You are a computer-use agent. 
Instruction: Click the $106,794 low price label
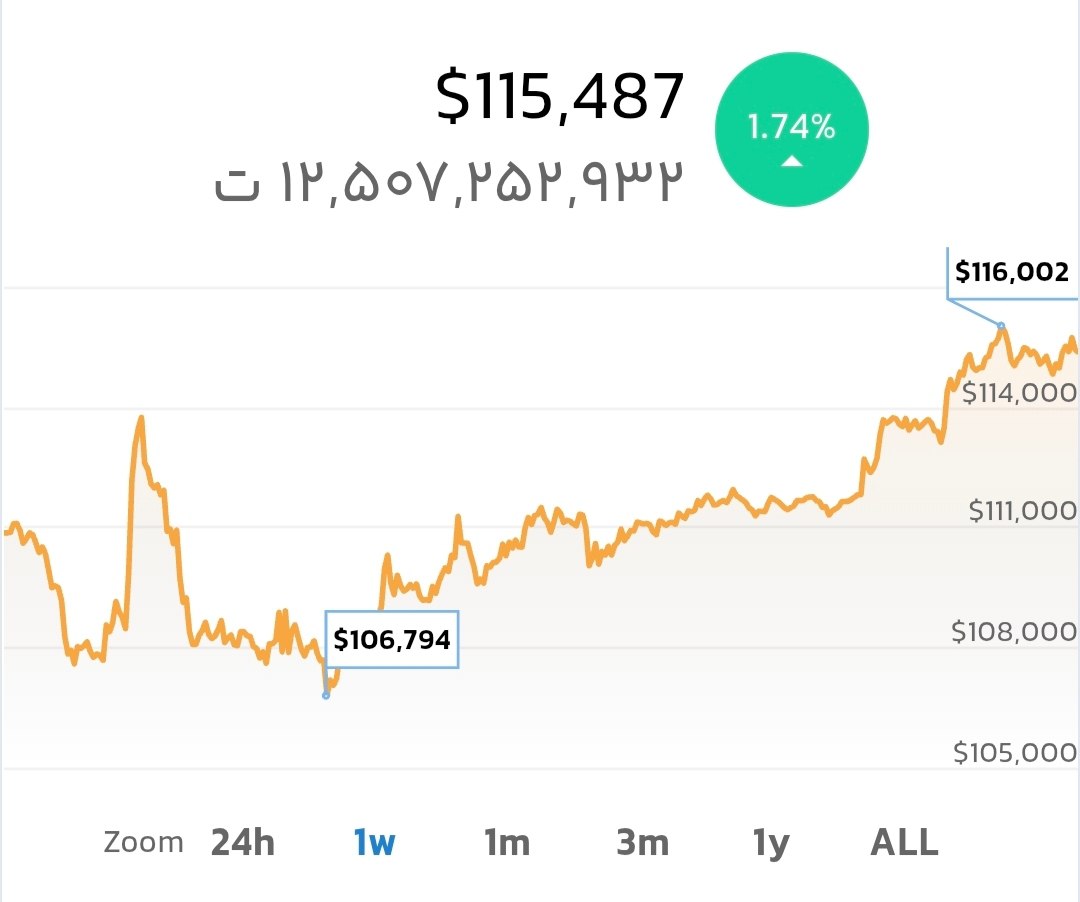coord(392,639)
